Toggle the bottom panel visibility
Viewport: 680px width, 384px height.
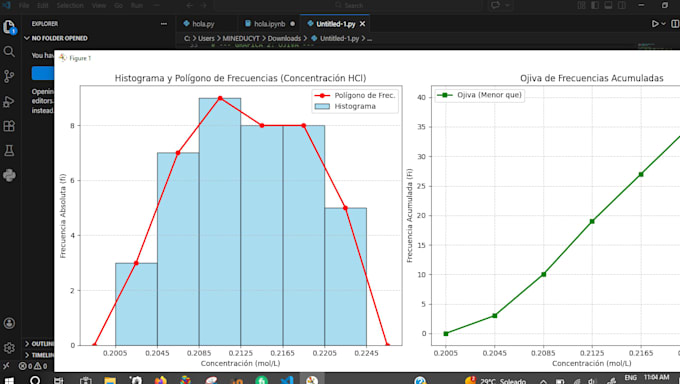click(x=608, y=5)
